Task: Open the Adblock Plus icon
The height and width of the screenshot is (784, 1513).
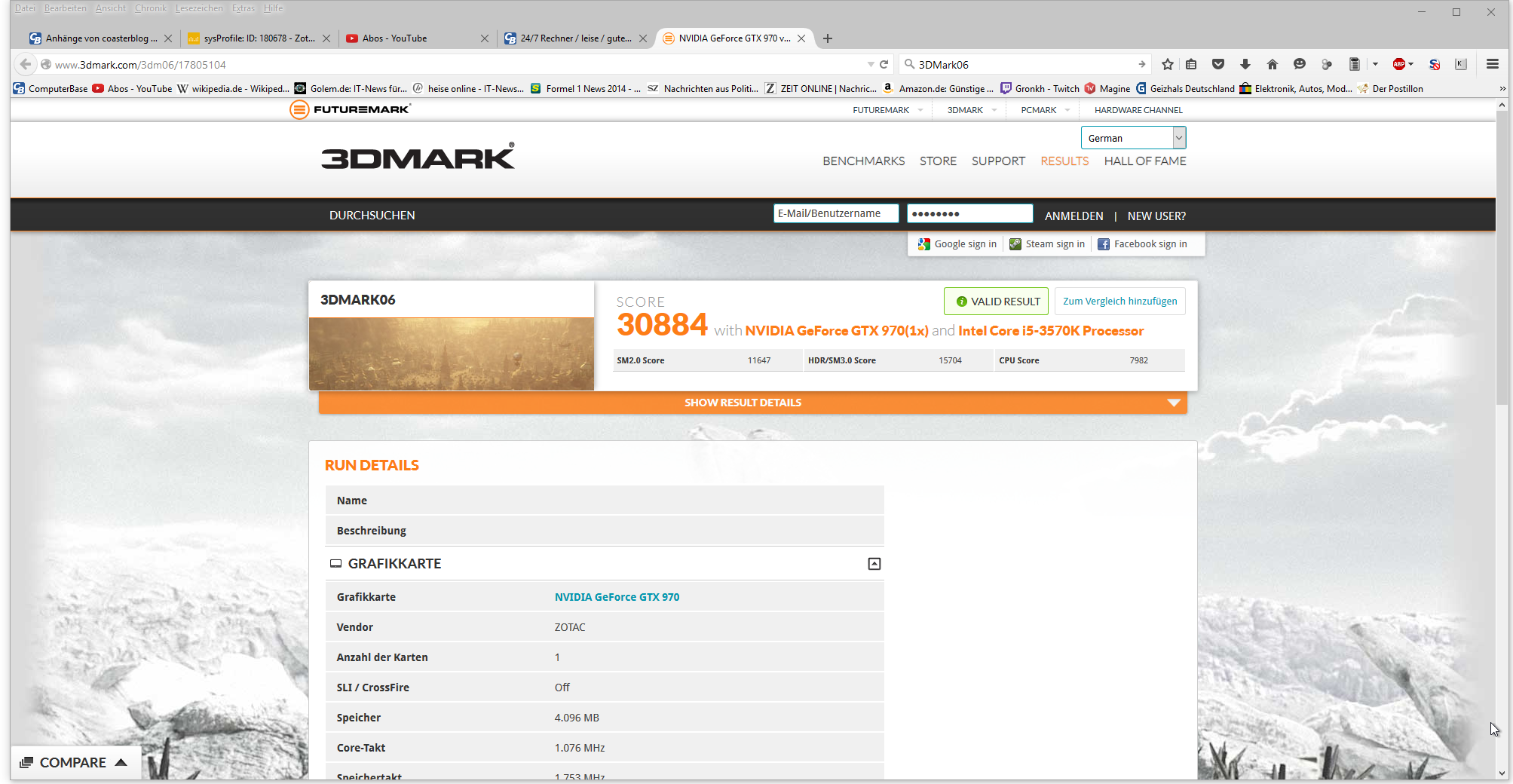Action: pos(1399,64)
